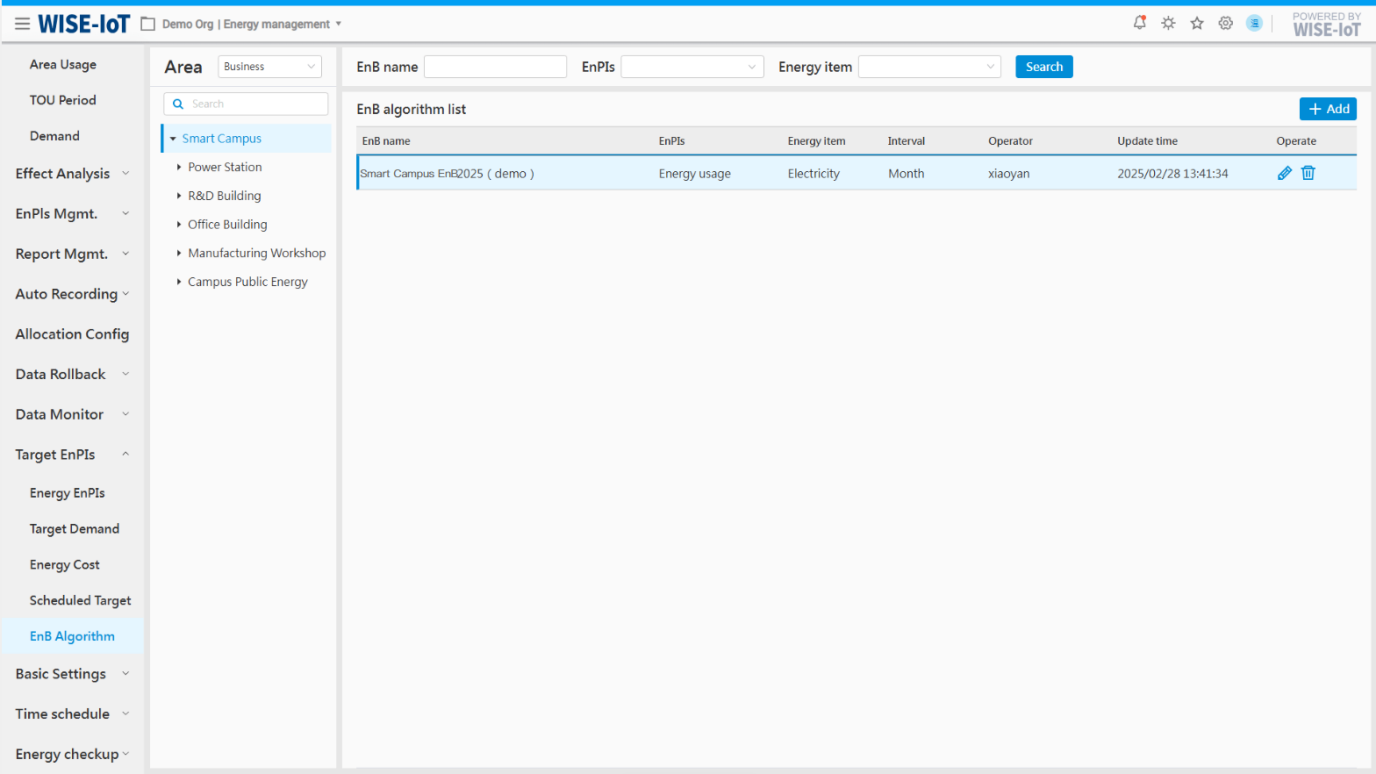Click the Add button
Screen dimensions: 1376x774
pyautogui.click(x=1328, y=109)
